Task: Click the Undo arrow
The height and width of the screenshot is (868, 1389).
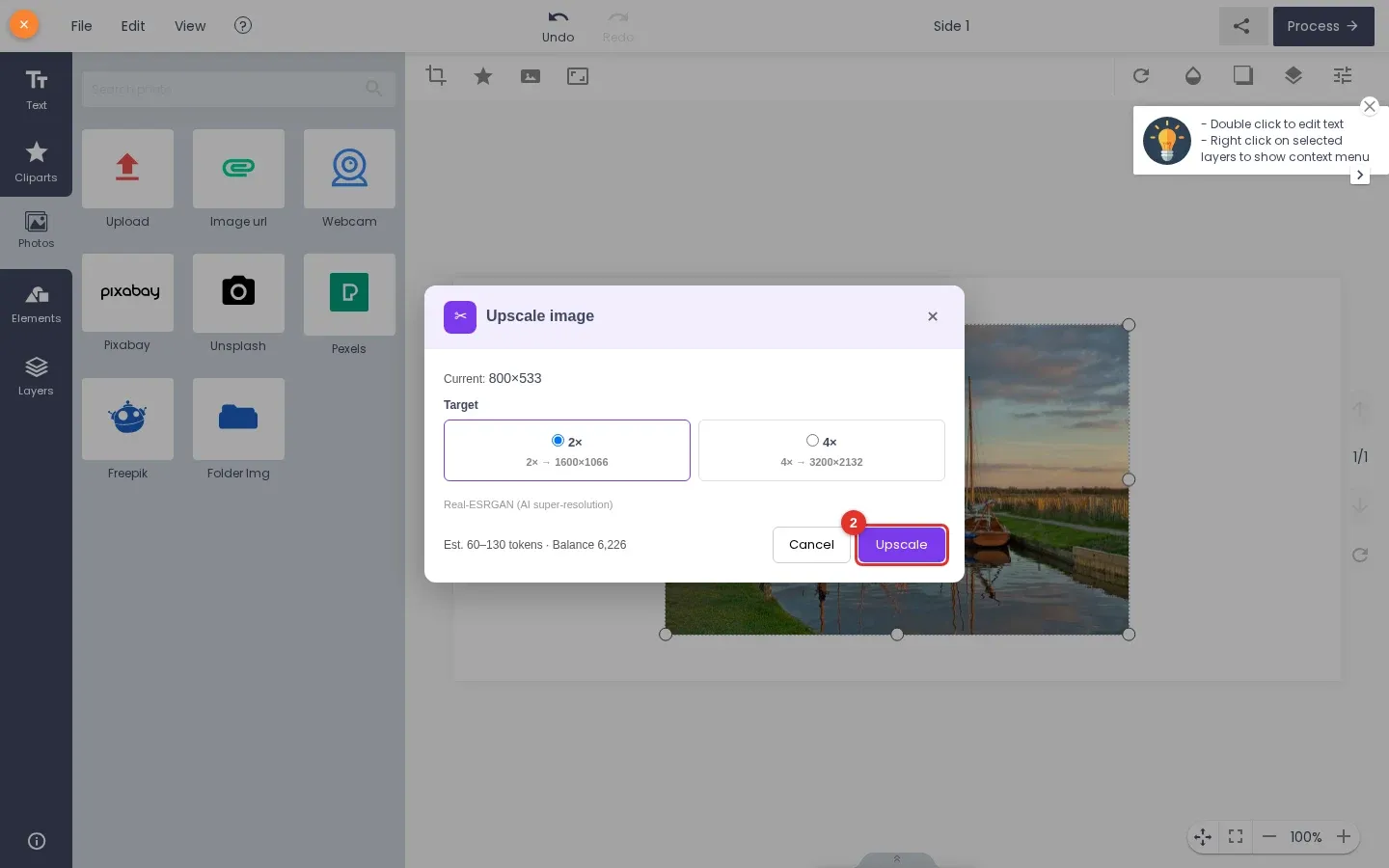Action: pos(558,26)
